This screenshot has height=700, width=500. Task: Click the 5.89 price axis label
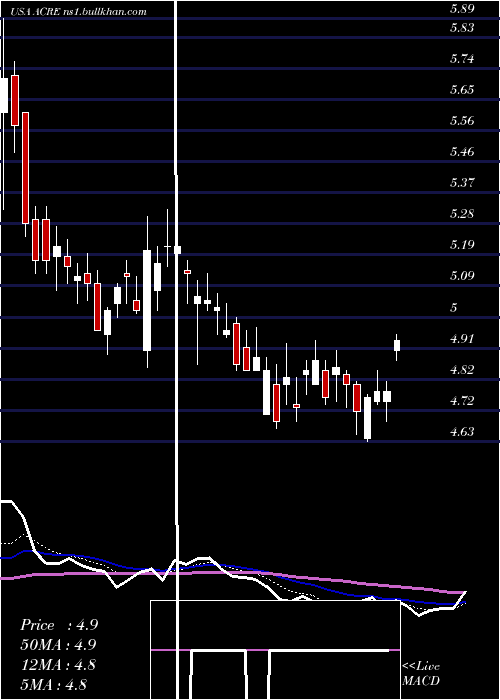tap(462, 8)
